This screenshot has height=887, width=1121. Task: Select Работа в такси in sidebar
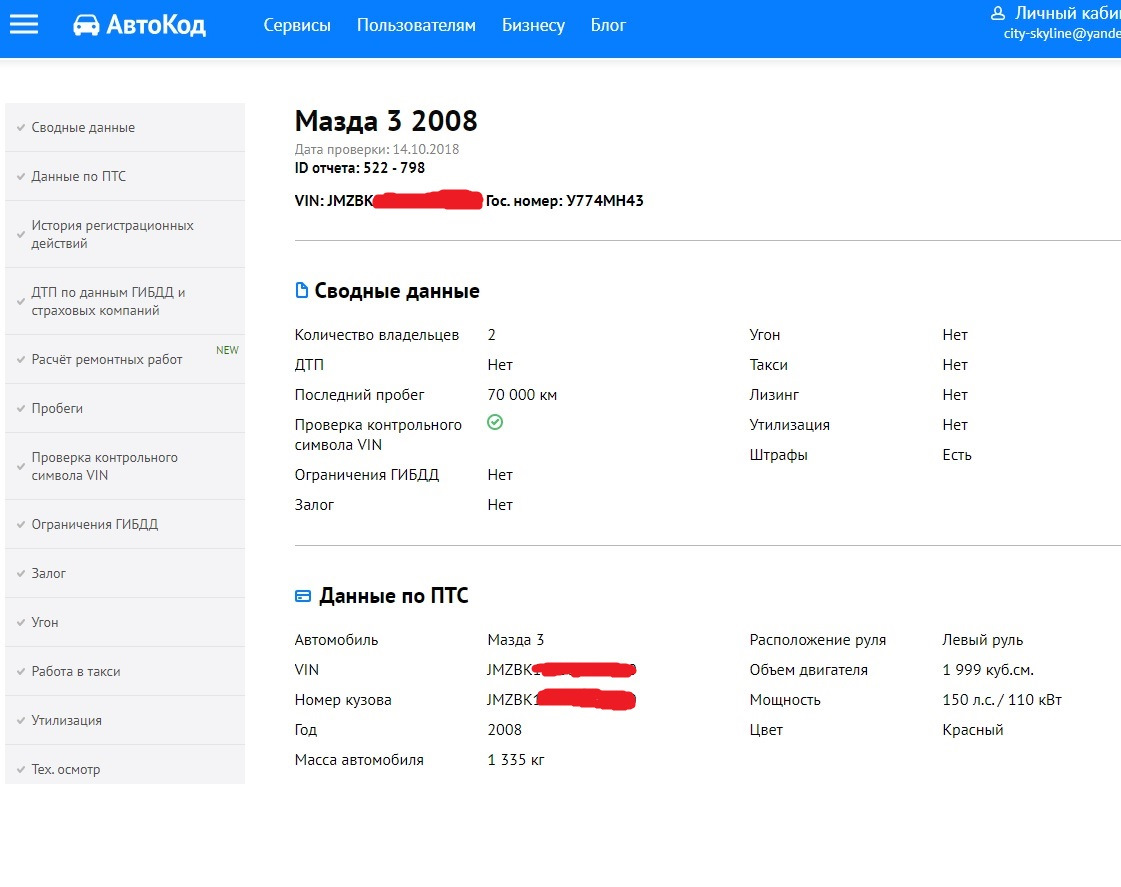76,671
